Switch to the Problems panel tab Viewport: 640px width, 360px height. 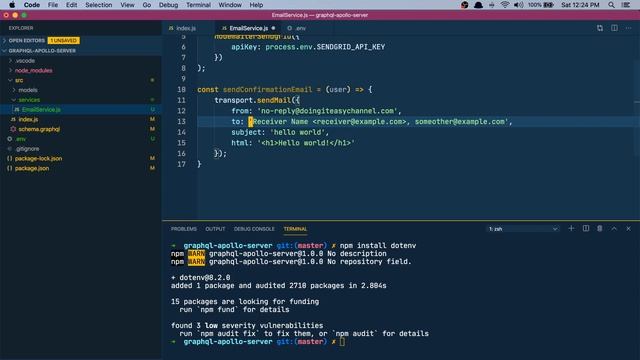tap(184, 229)
